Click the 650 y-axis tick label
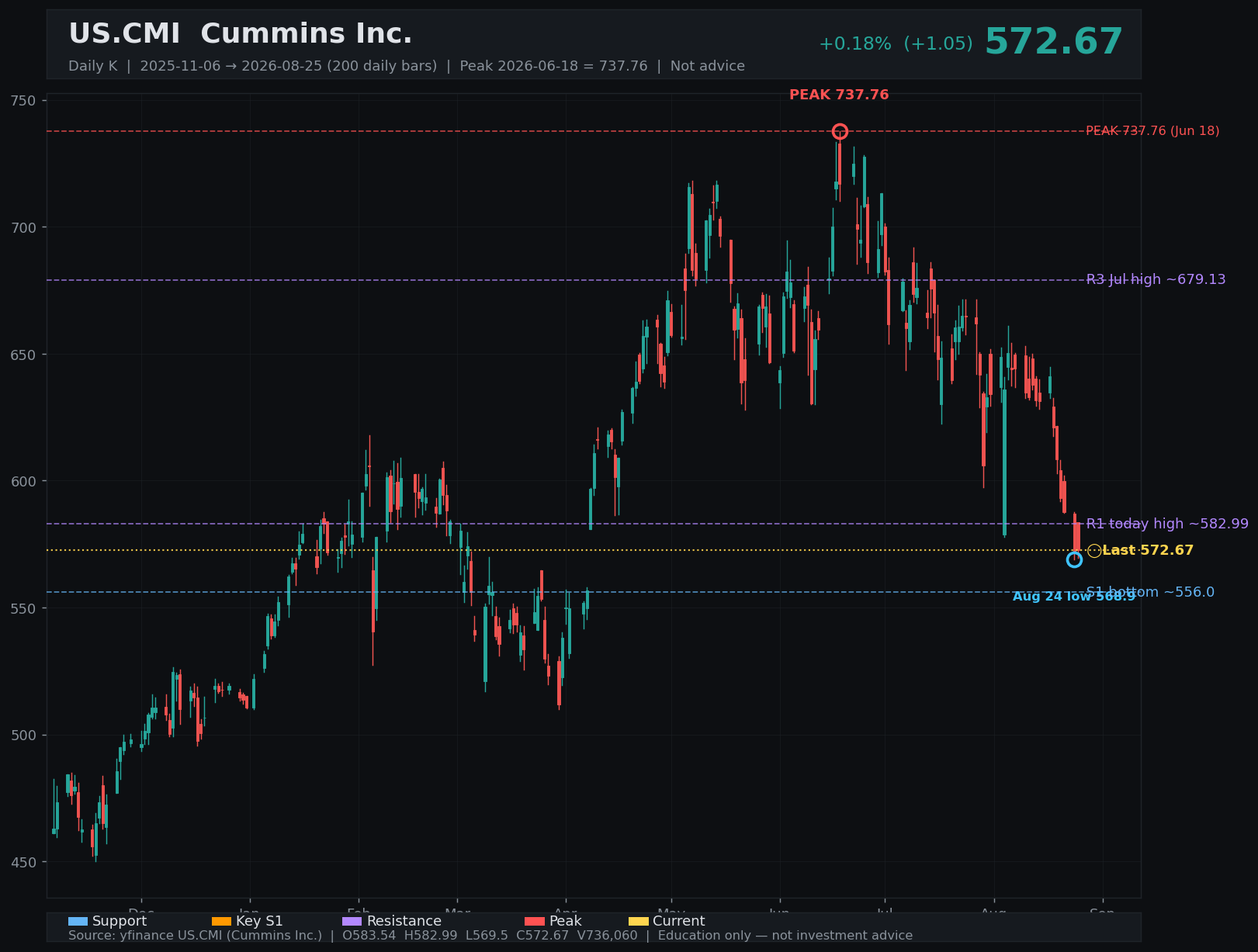The image size is (1258, 952). click(x=23, y=355)
